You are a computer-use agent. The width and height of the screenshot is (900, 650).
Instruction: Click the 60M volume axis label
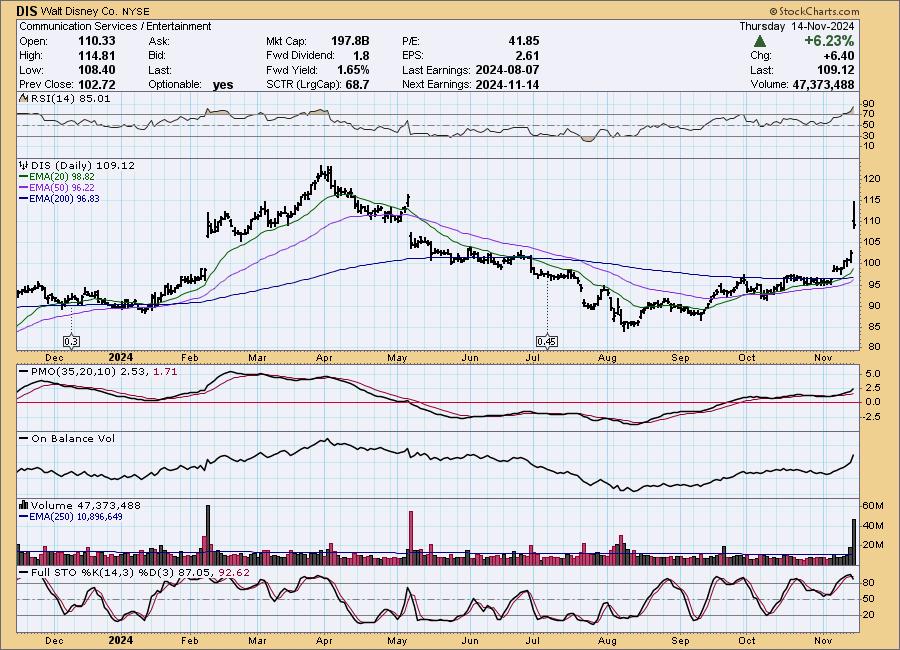click(x=873, y=506)
